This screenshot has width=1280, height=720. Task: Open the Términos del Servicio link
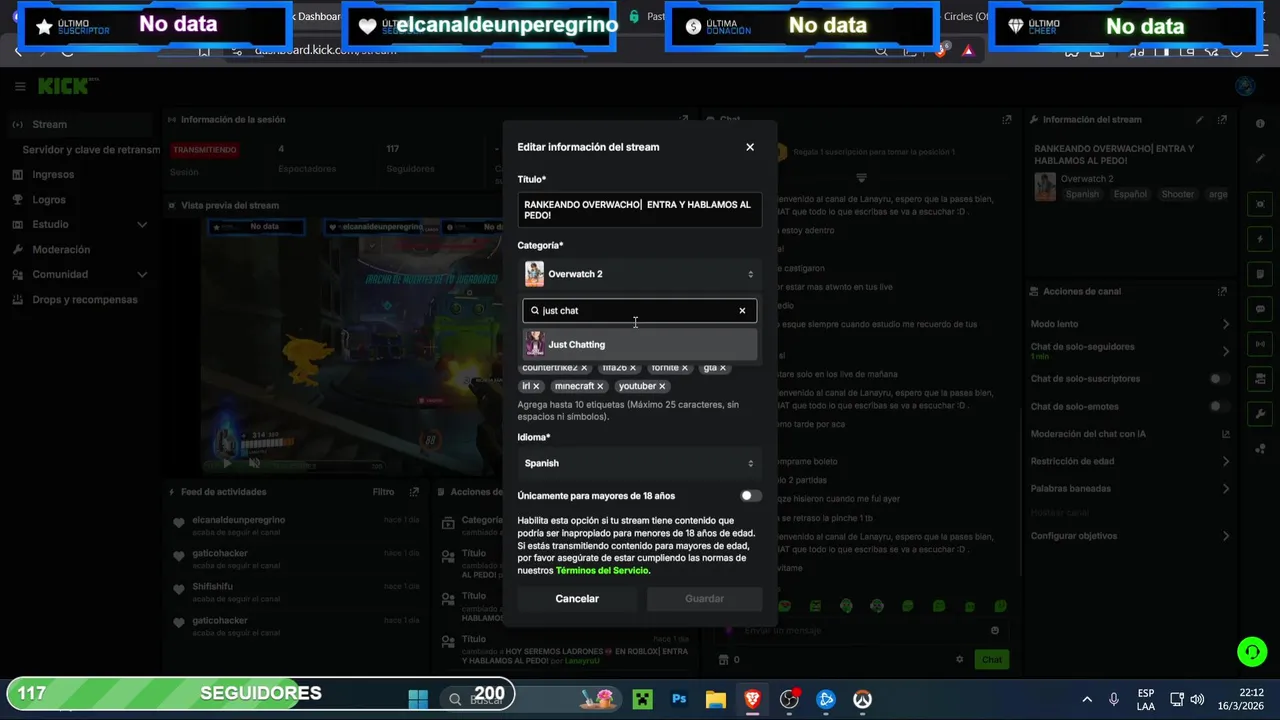[602, 571]
